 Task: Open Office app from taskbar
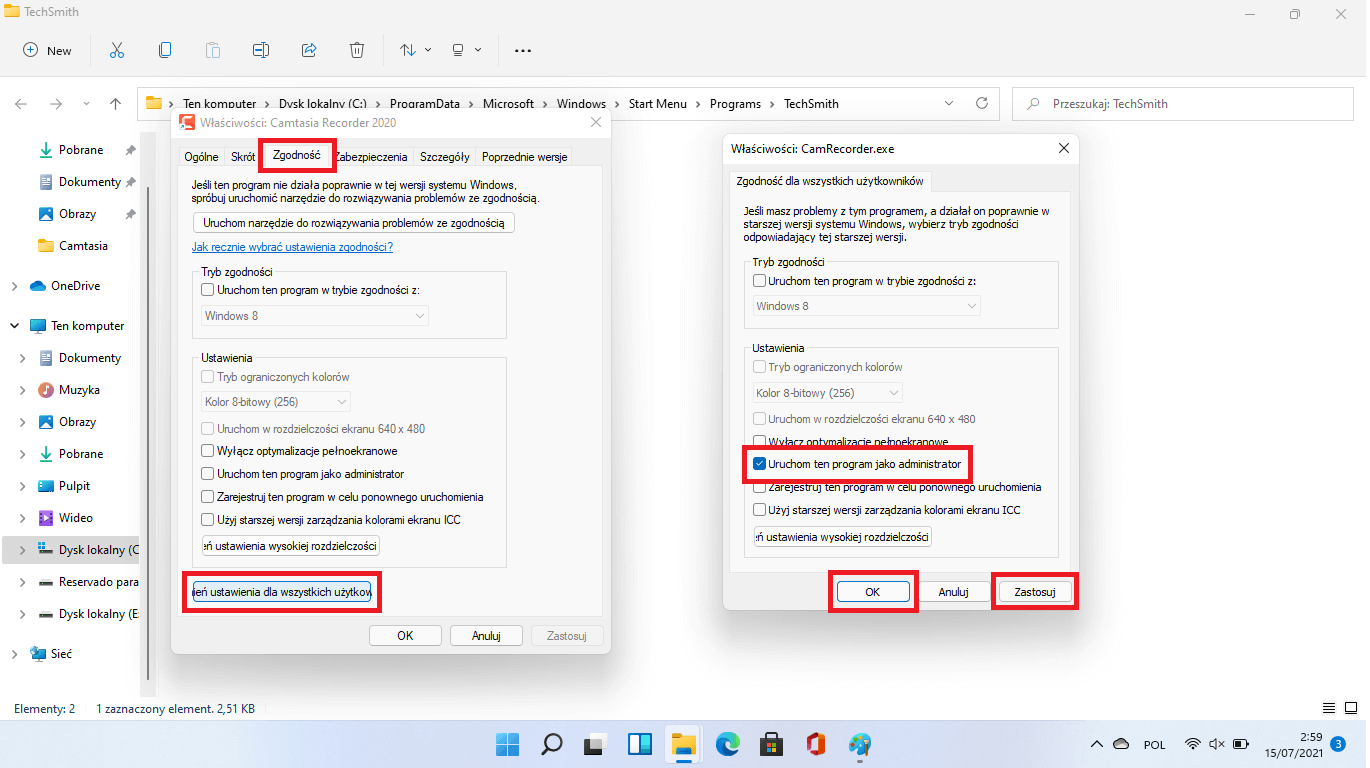point(815,744)
